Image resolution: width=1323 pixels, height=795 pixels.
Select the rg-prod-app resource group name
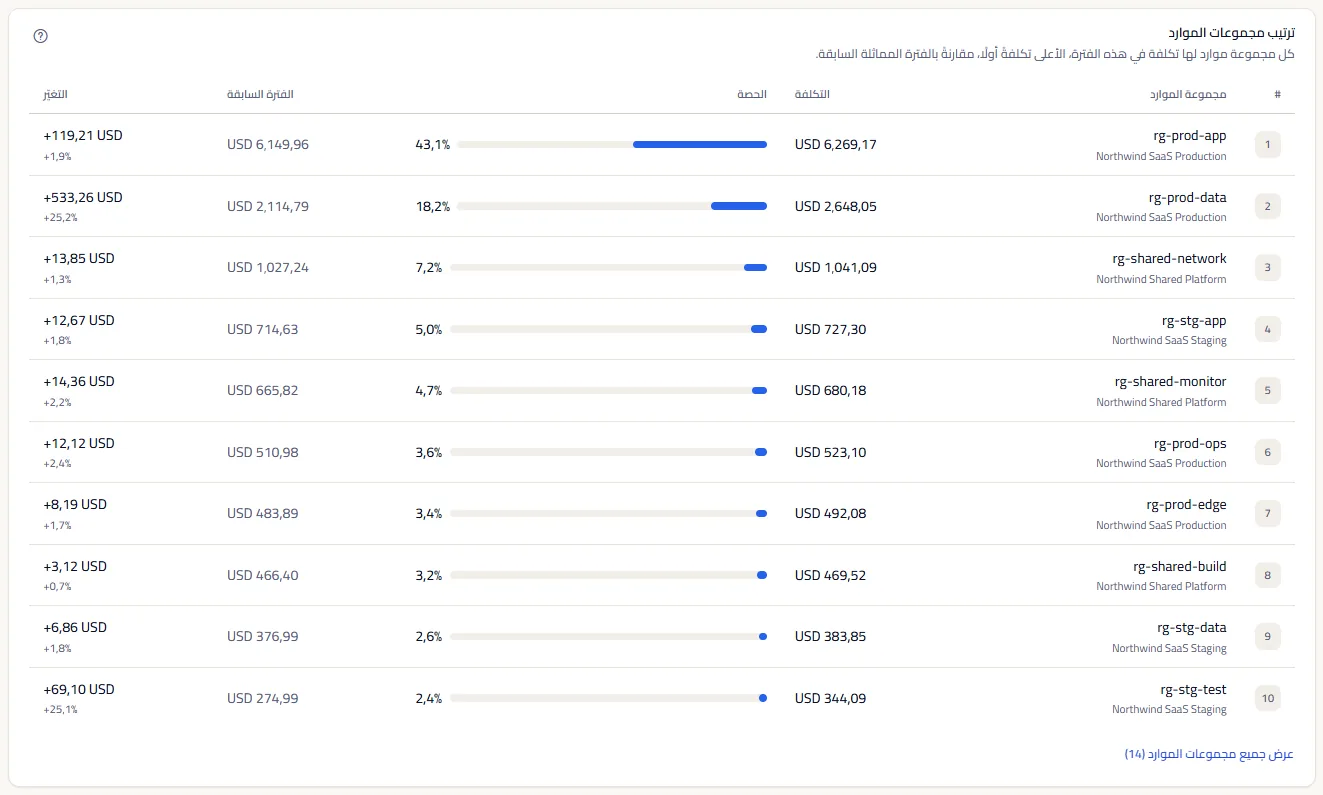[x=1189, y=136]
